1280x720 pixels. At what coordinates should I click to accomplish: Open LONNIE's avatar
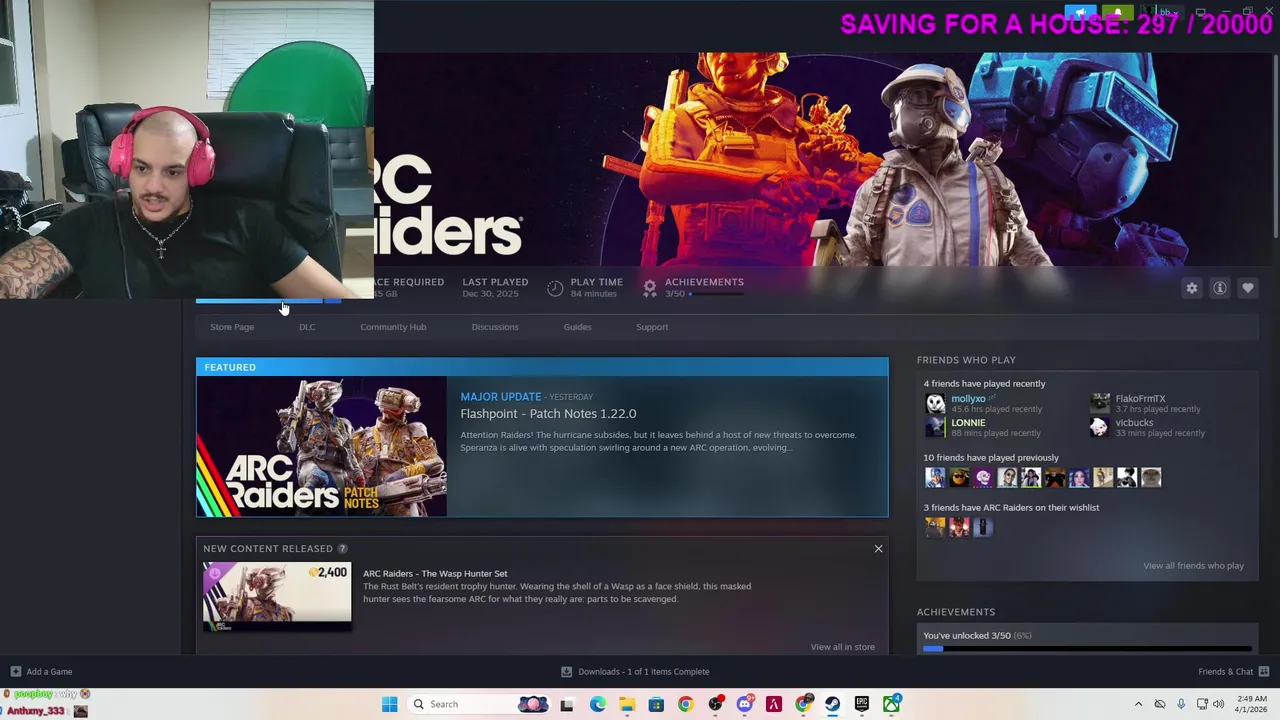point(935,427)
